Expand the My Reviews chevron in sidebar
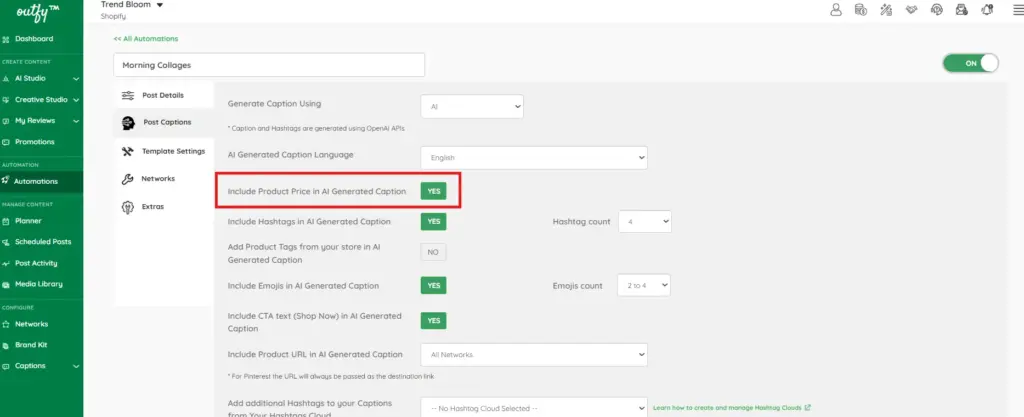This screenshot has width=1024, height=417. tap(76, 121)
